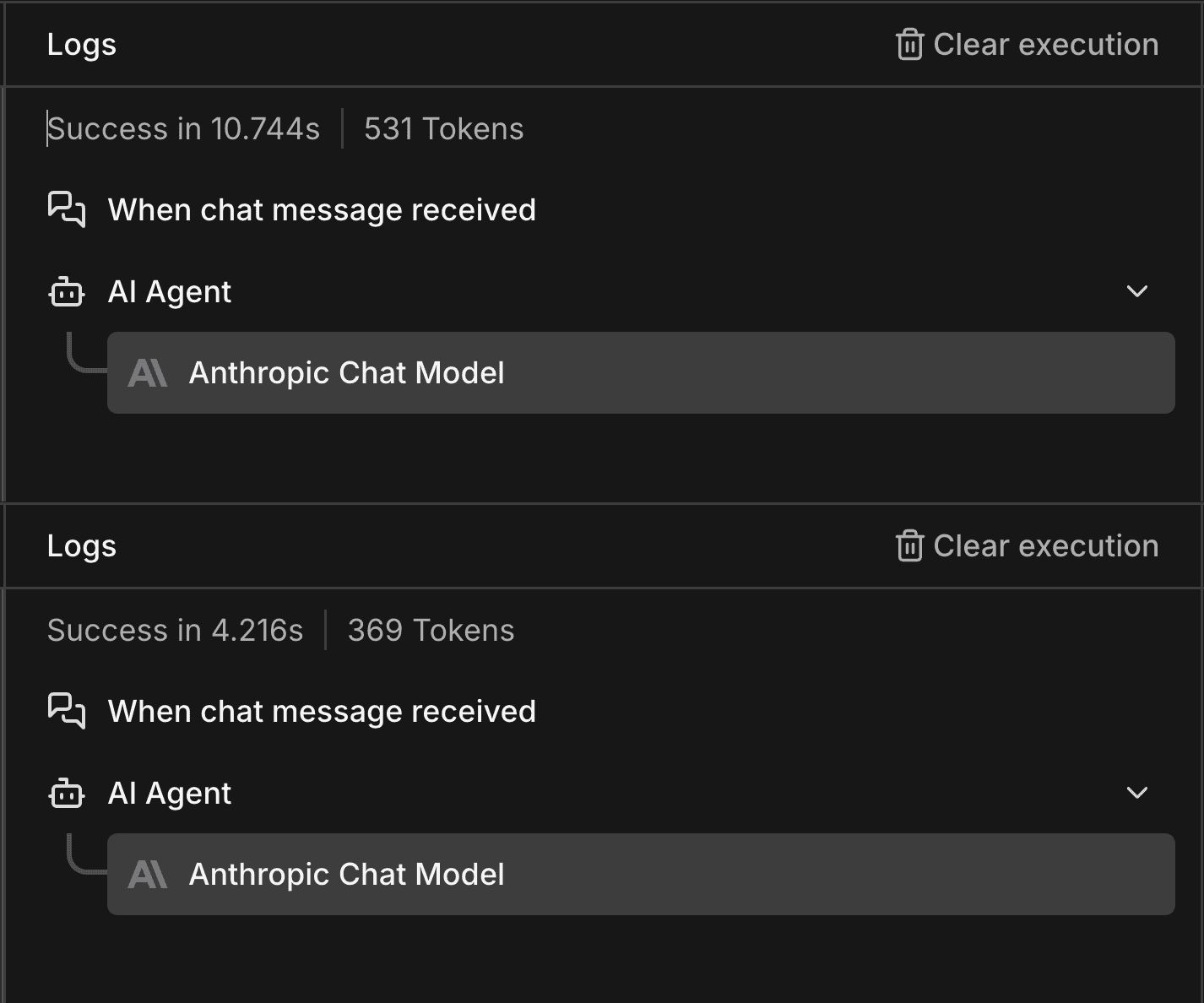Collapse the top AI Agent chevron
1204x1003 pixels.
pos(1137,291)
